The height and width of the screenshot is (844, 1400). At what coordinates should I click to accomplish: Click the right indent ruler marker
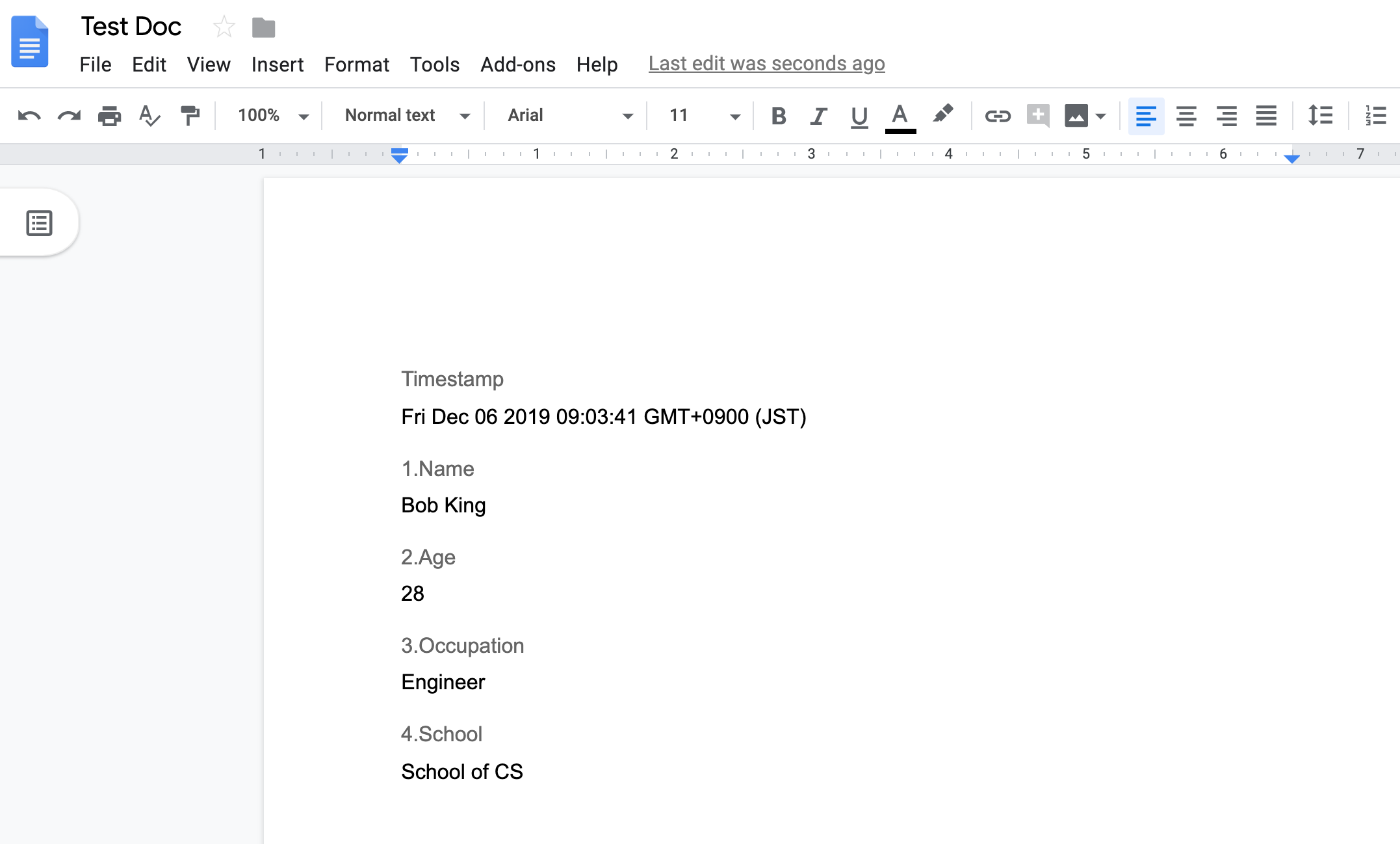point(1291,159)
